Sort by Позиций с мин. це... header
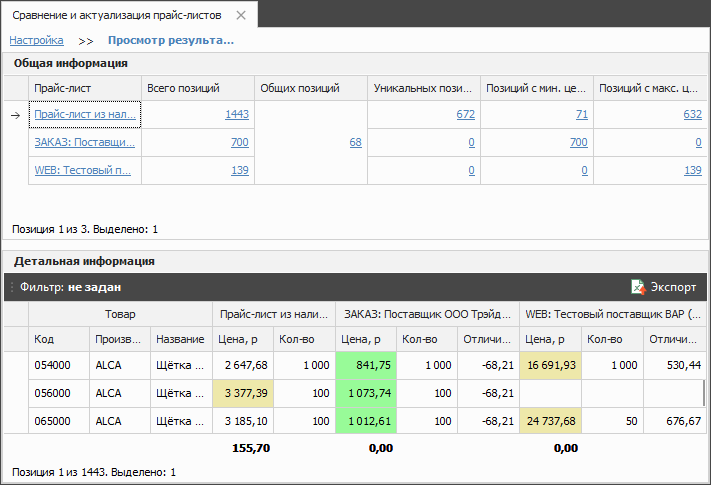 pyautogui.click(x=536, y=88)
